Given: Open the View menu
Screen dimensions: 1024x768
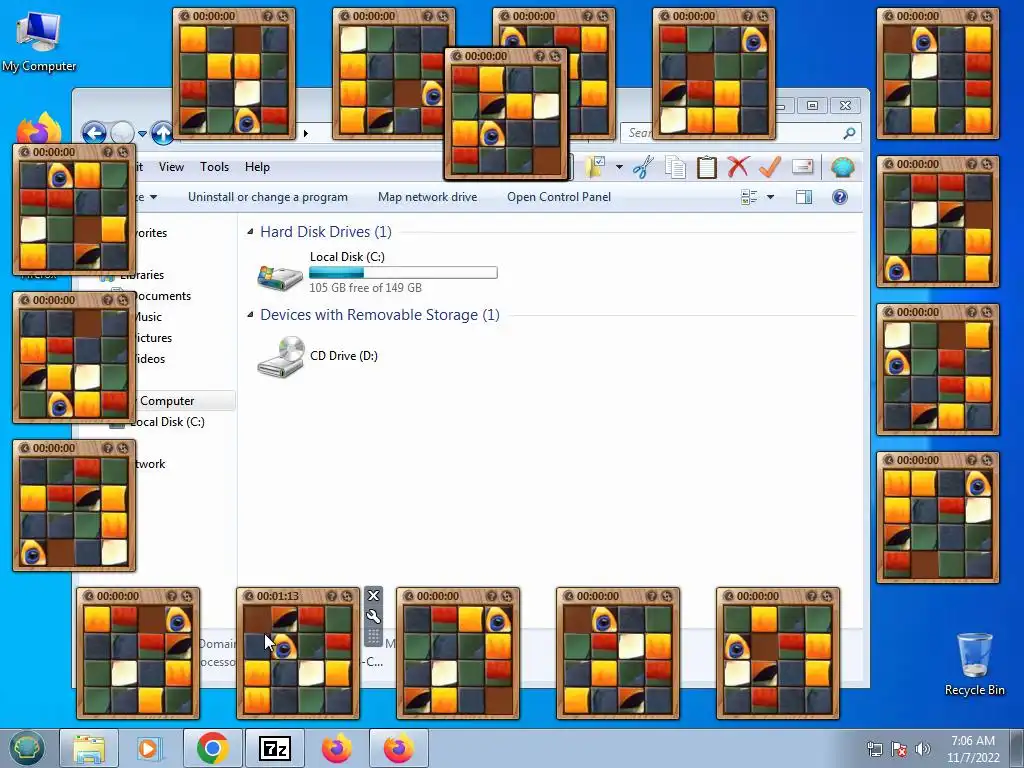Looking at the screenshot, I should tap(171, 167).
